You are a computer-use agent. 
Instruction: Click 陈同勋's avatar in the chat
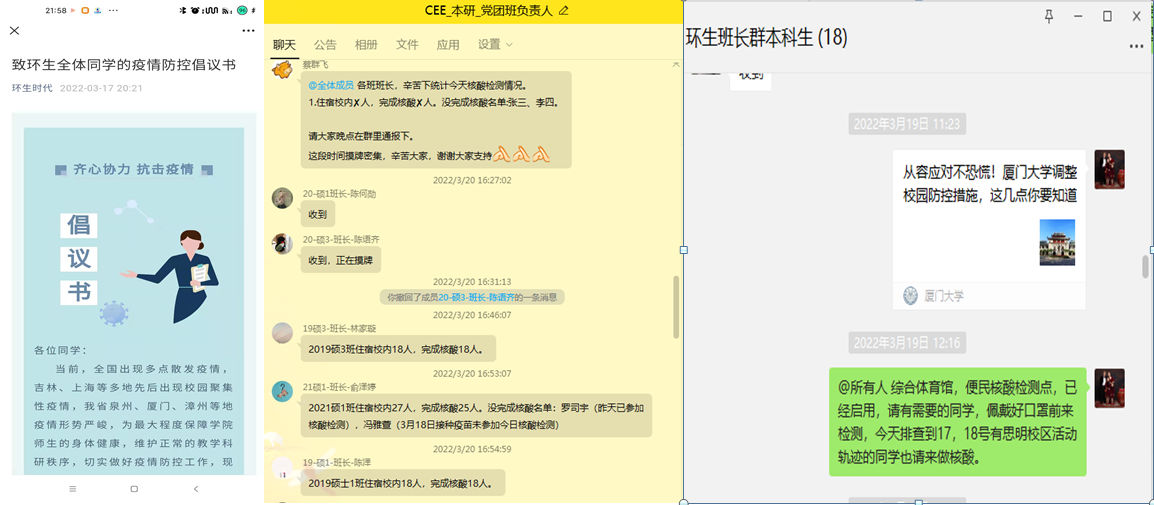pyautogui.click(x=283, y=198)
